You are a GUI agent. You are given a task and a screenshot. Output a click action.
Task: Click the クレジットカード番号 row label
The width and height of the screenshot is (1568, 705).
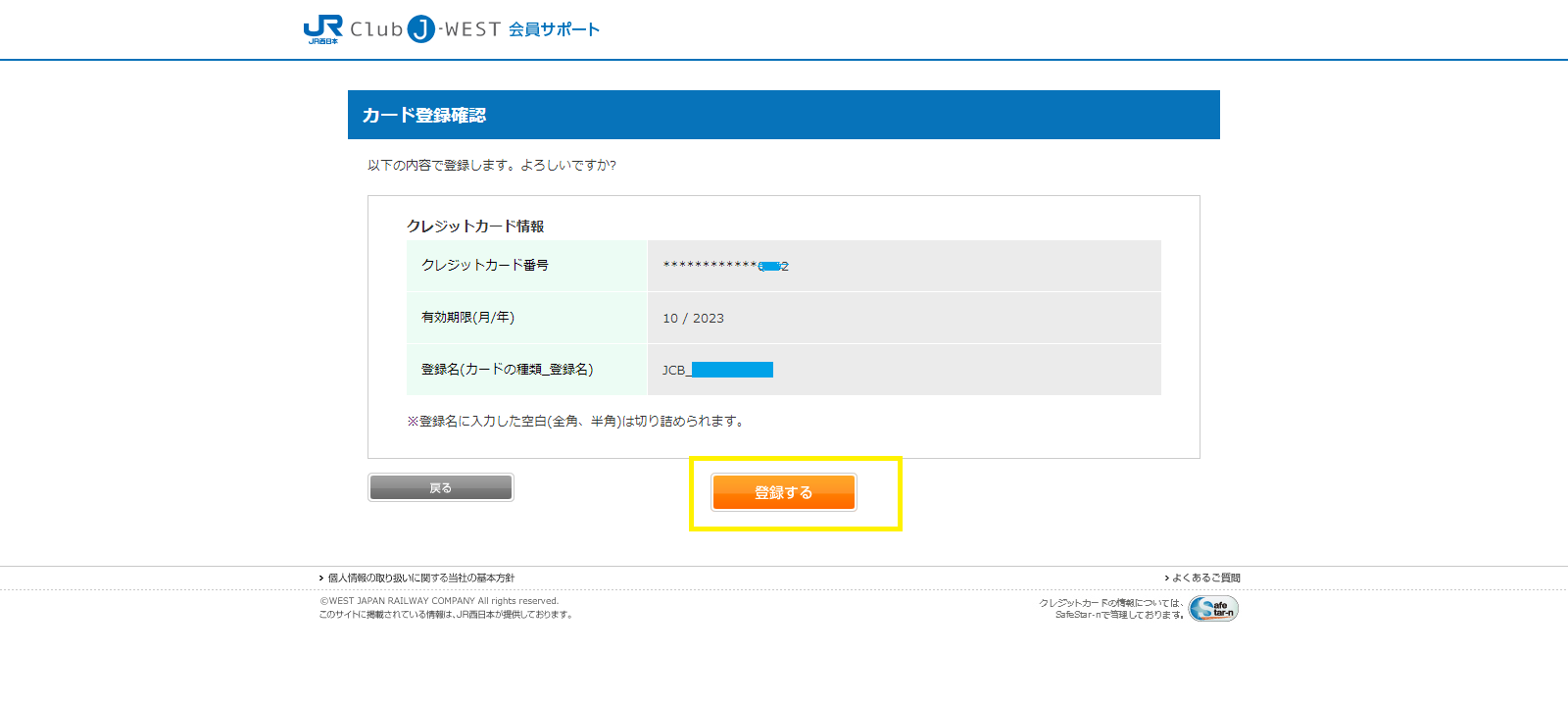click(x=485, y=266)
